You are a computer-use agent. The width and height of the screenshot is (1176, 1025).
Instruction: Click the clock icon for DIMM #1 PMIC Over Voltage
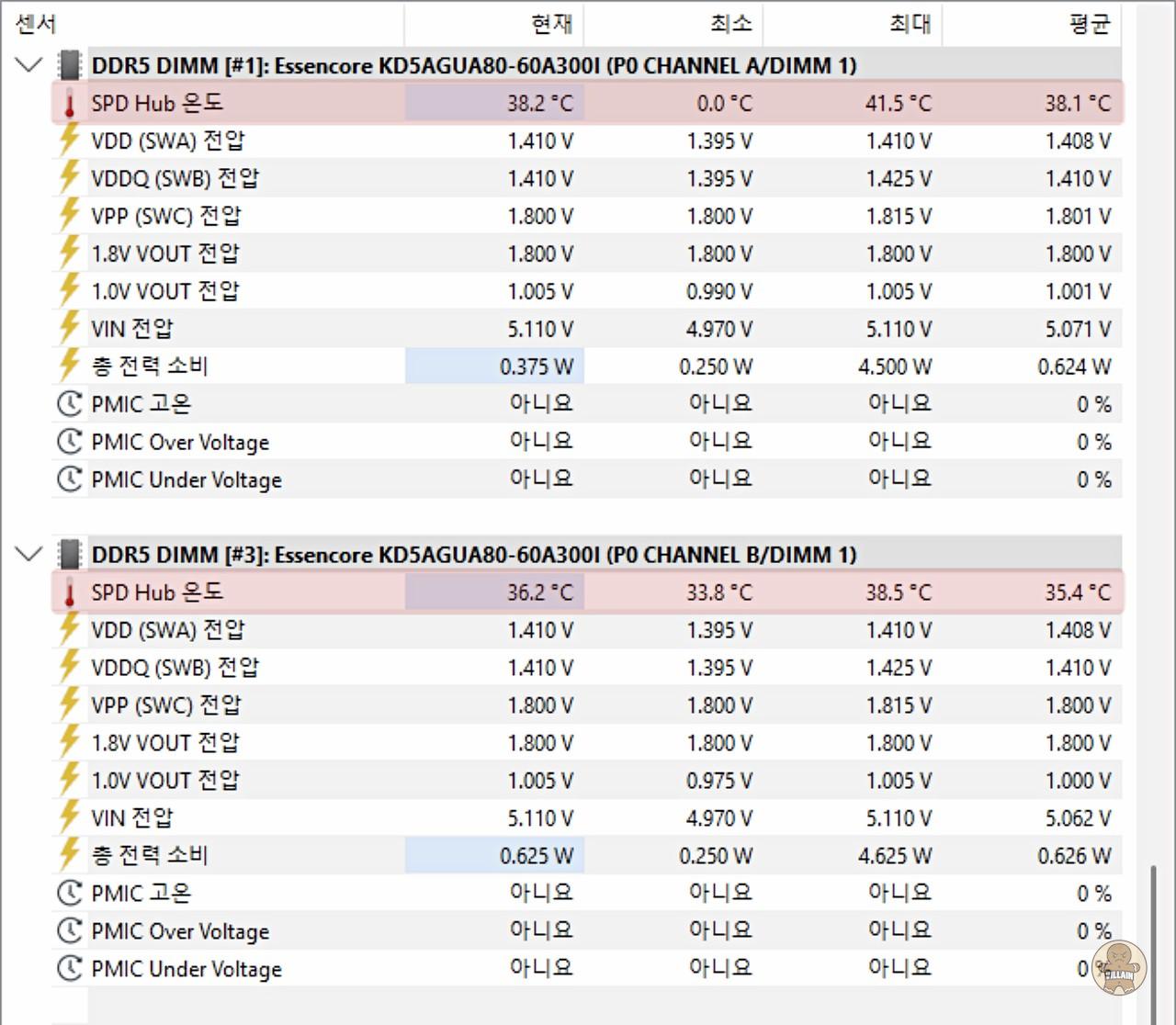pos(69,442)
